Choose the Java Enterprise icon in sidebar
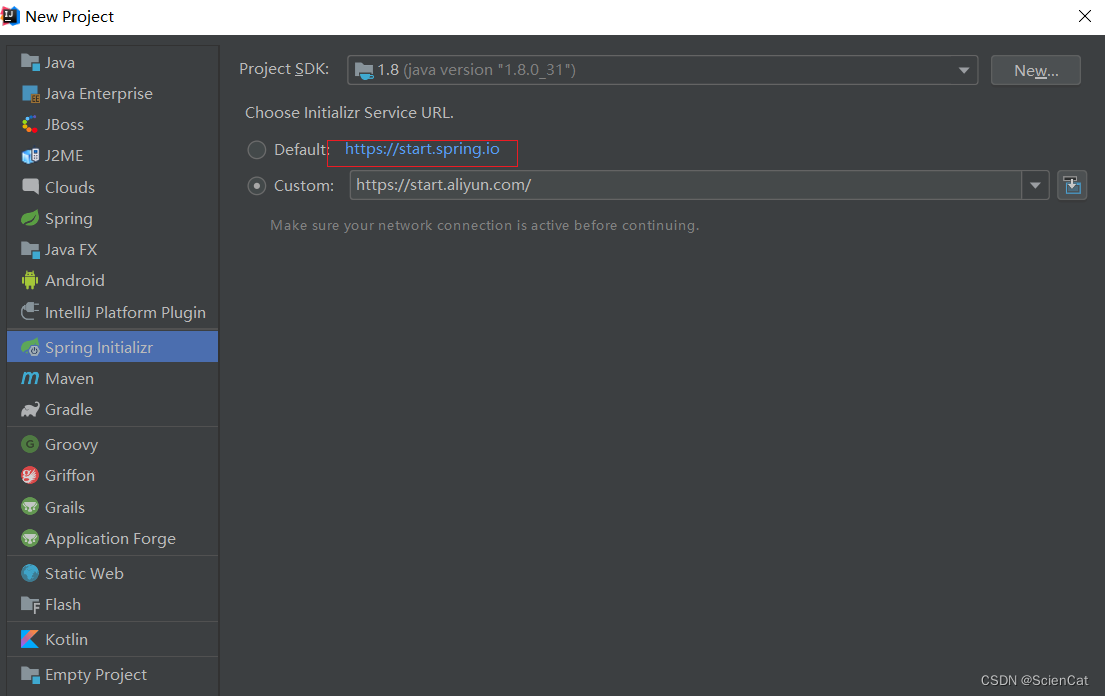Viewport: 1105px width, 696px height. click(x=30, y=94)
